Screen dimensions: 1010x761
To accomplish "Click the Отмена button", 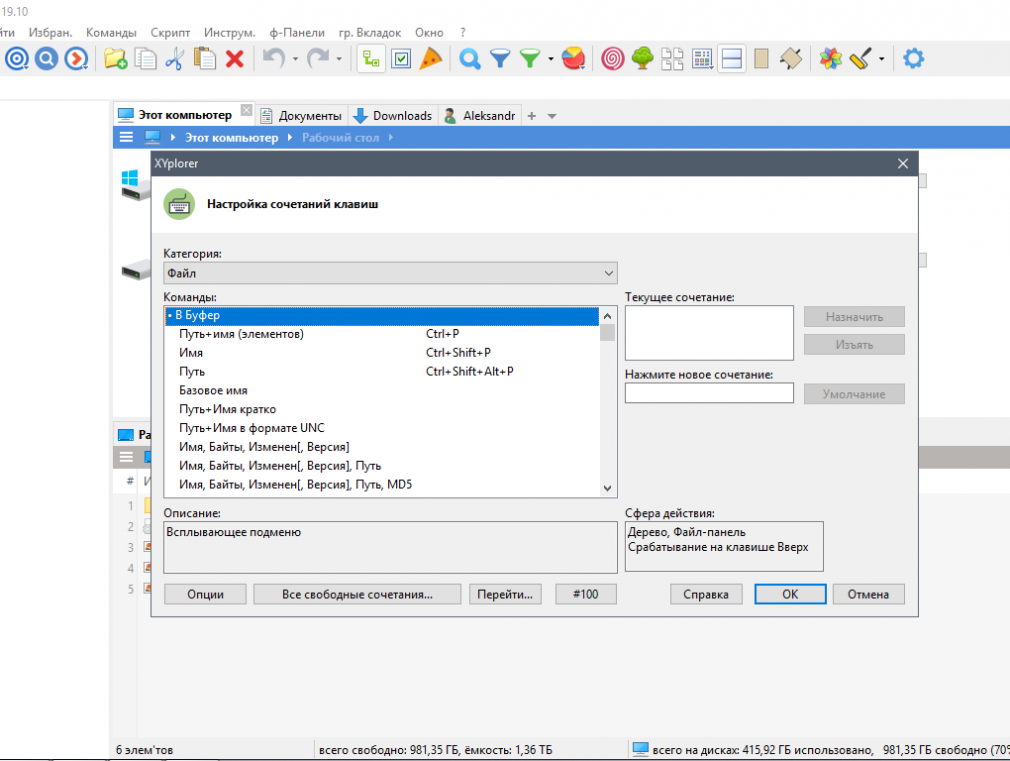I will pyautogui.click(x=868, y=594).
